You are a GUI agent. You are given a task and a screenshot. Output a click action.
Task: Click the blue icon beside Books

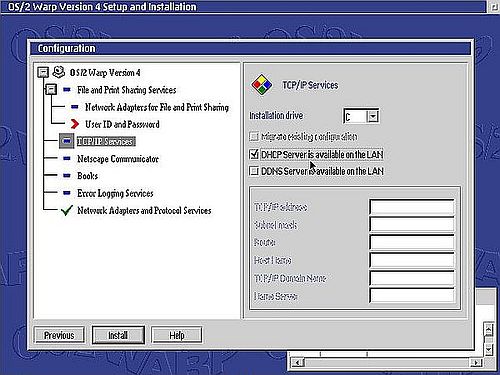(x=67, y=175)
